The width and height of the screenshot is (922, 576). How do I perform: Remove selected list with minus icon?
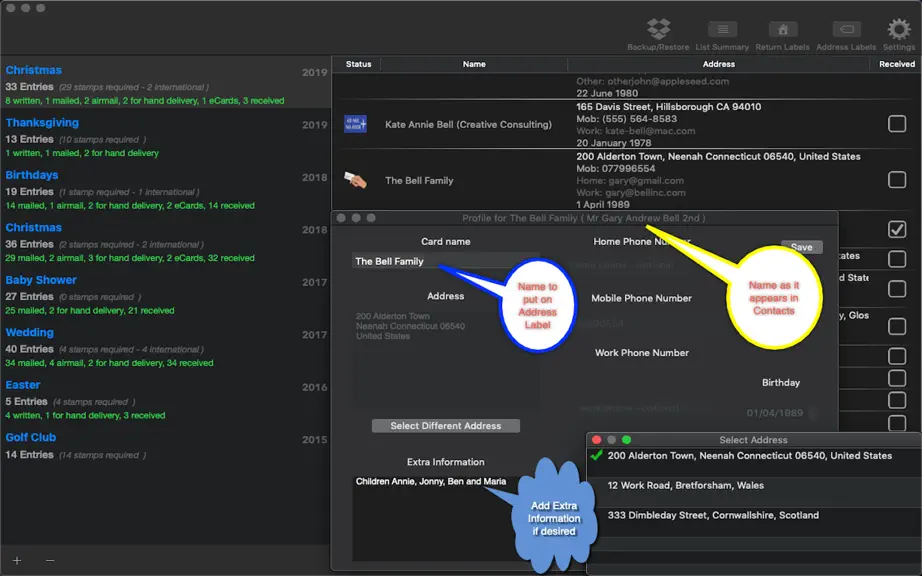pyautogui.click(x=50, y=561)
